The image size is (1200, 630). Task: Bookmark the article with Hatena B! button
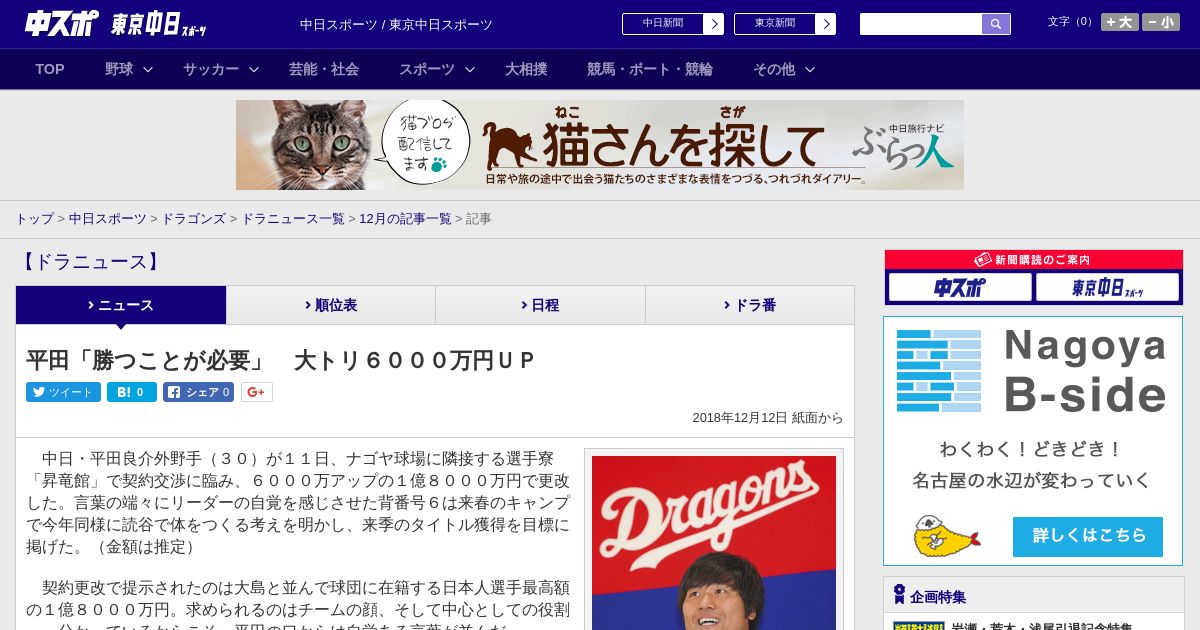point(132,392)
